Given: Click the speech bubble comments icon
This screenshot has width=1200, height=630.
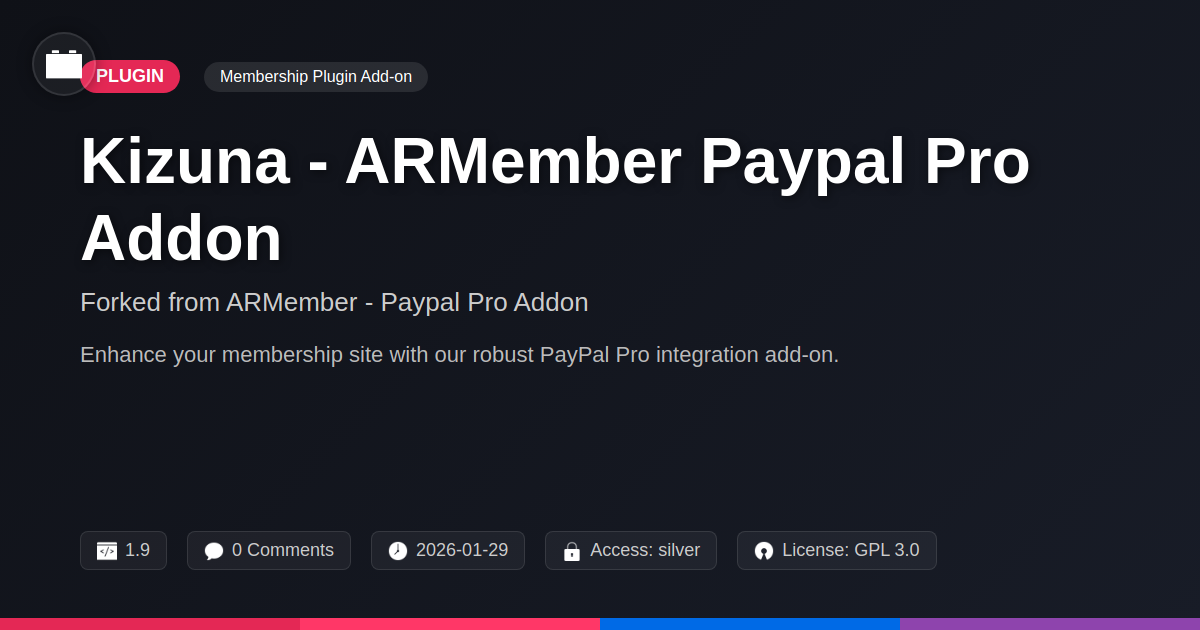Looking at the screenshot, I should pos(214,551).
